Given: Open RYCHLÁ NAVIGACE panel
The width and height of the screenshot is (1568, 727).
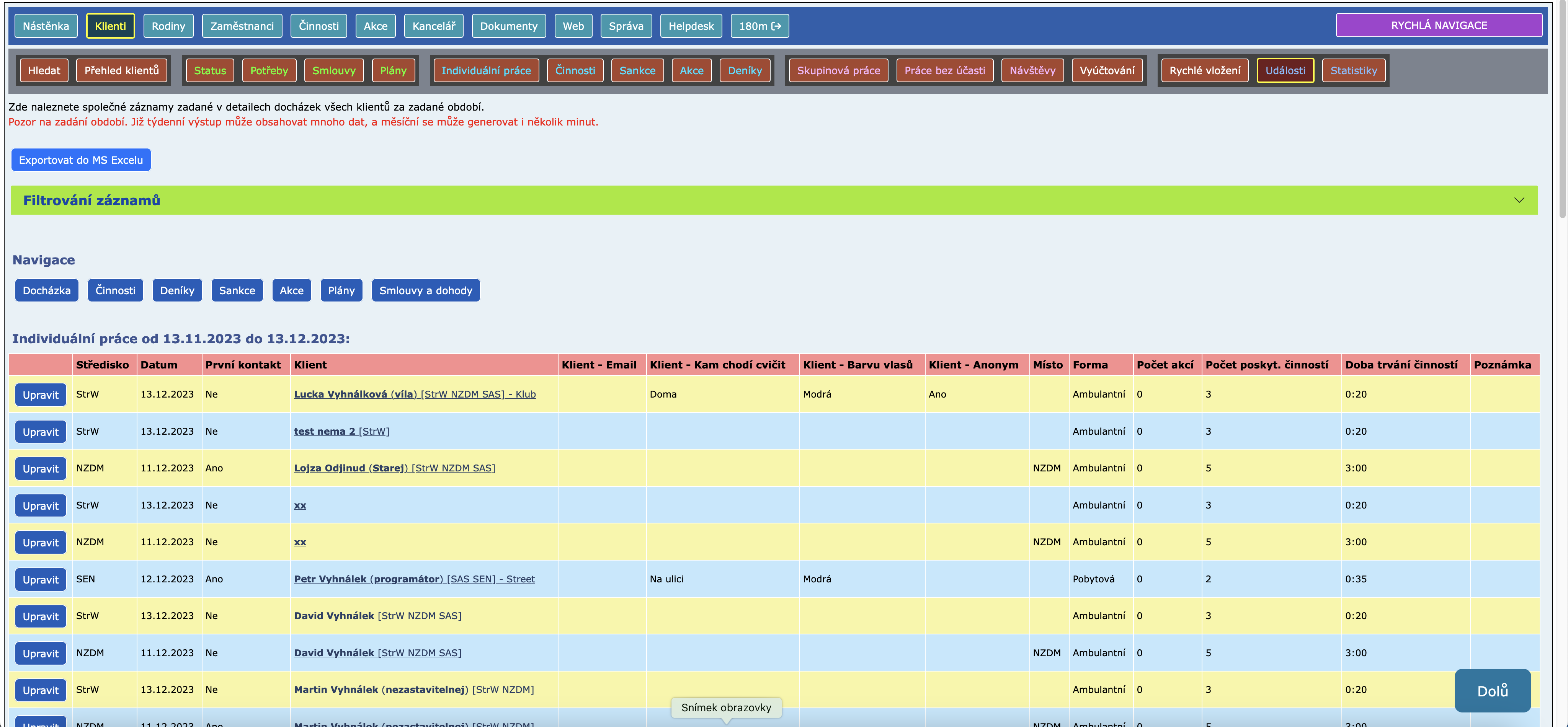Looking at the screenshot, I should pos(1438,26).
